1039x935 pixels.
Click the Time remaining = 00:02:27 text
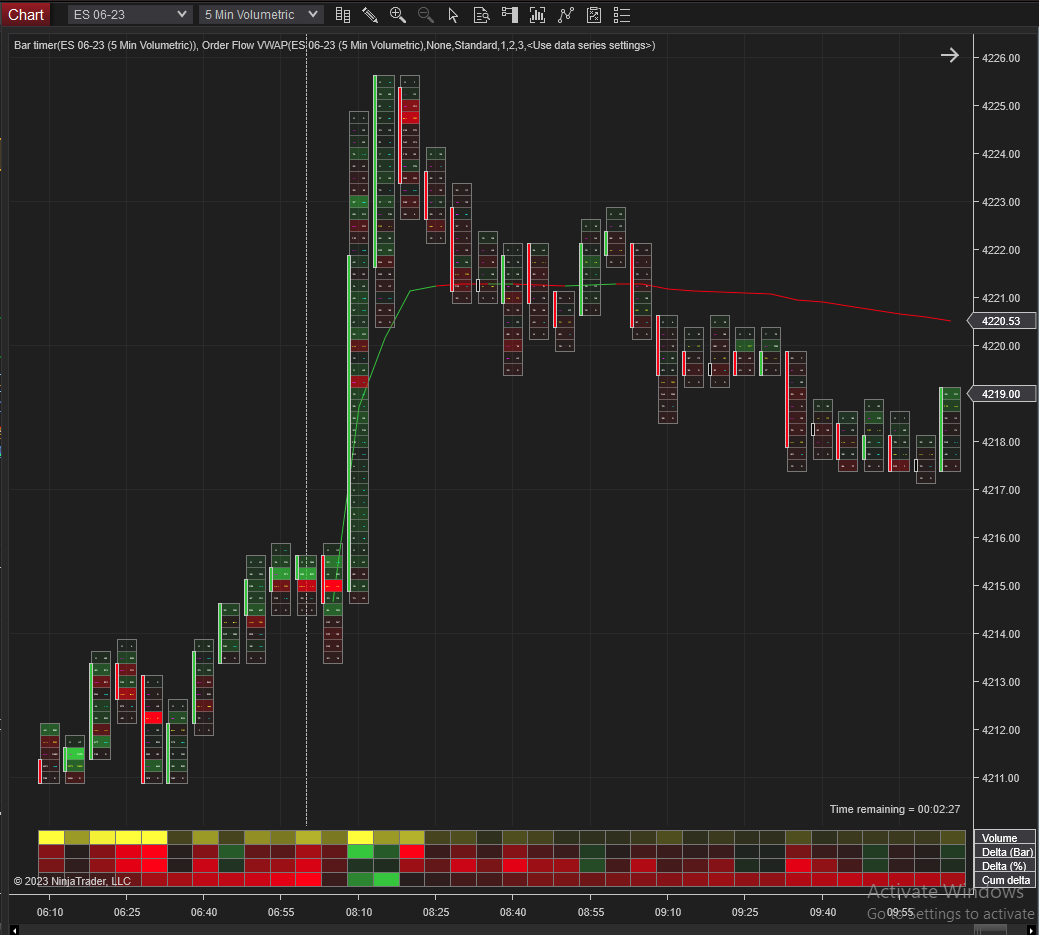click(x=895, y=809)
